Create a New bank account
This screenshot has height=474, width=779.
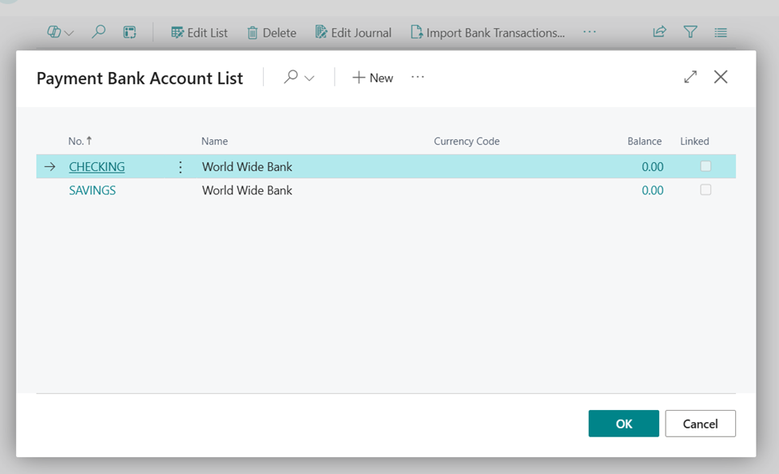click(373, 78)
